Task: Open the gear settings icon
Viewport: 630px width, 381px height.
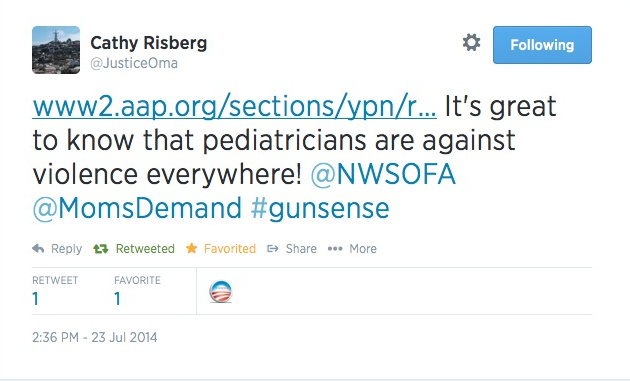Action: point(471,42)
